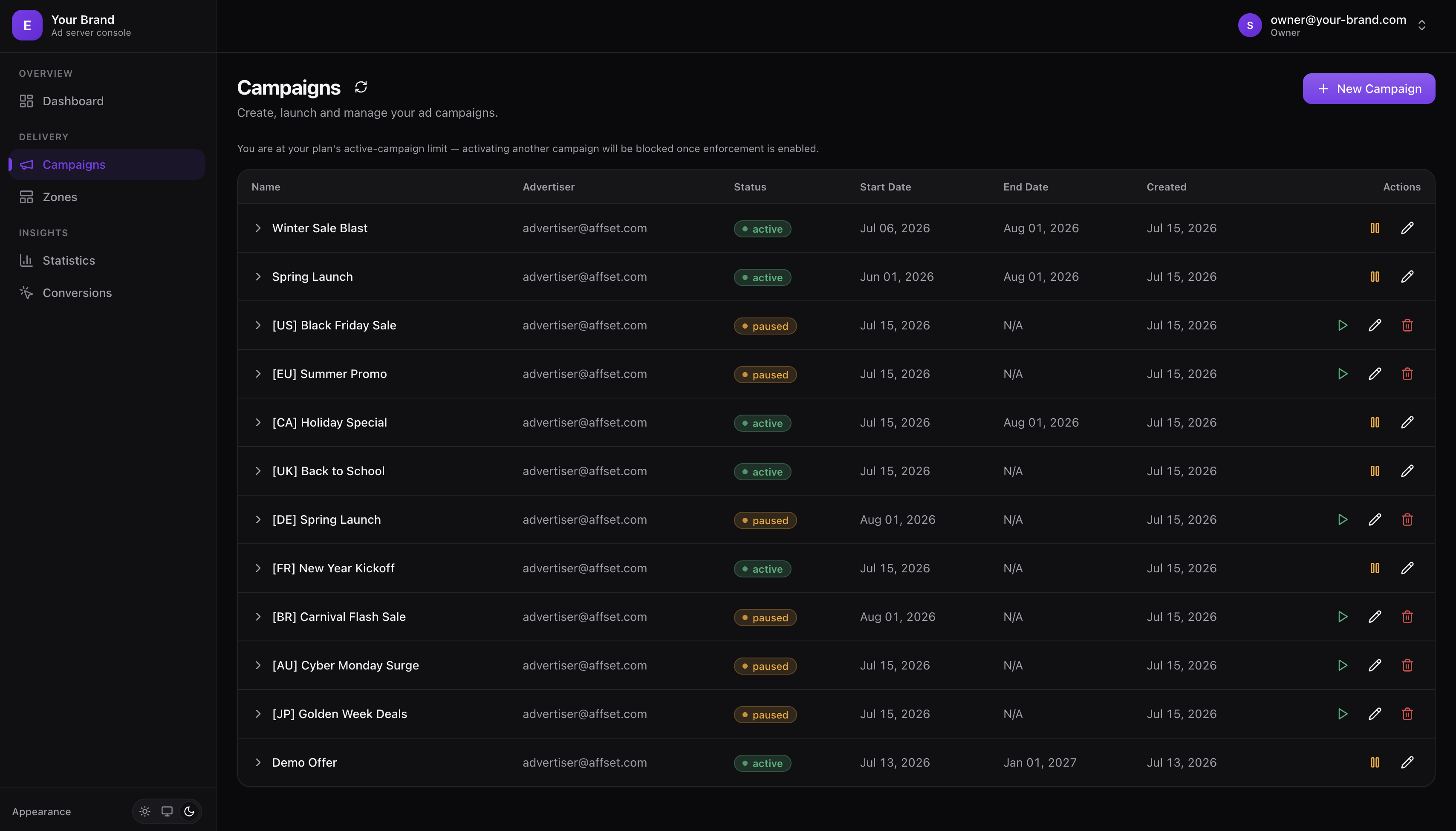Switch to system appearance mode

pos(167,811)
